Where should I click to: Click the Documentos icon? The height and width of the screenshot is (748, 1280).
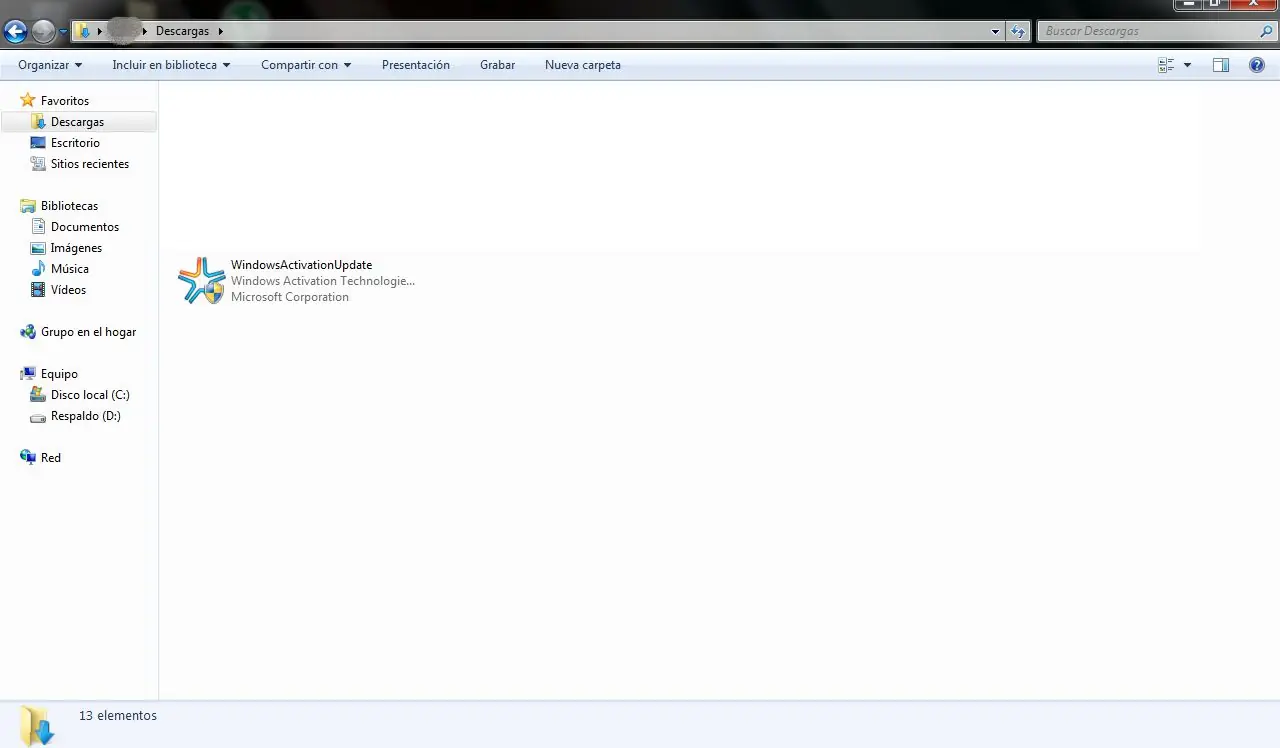coord(38,227)
